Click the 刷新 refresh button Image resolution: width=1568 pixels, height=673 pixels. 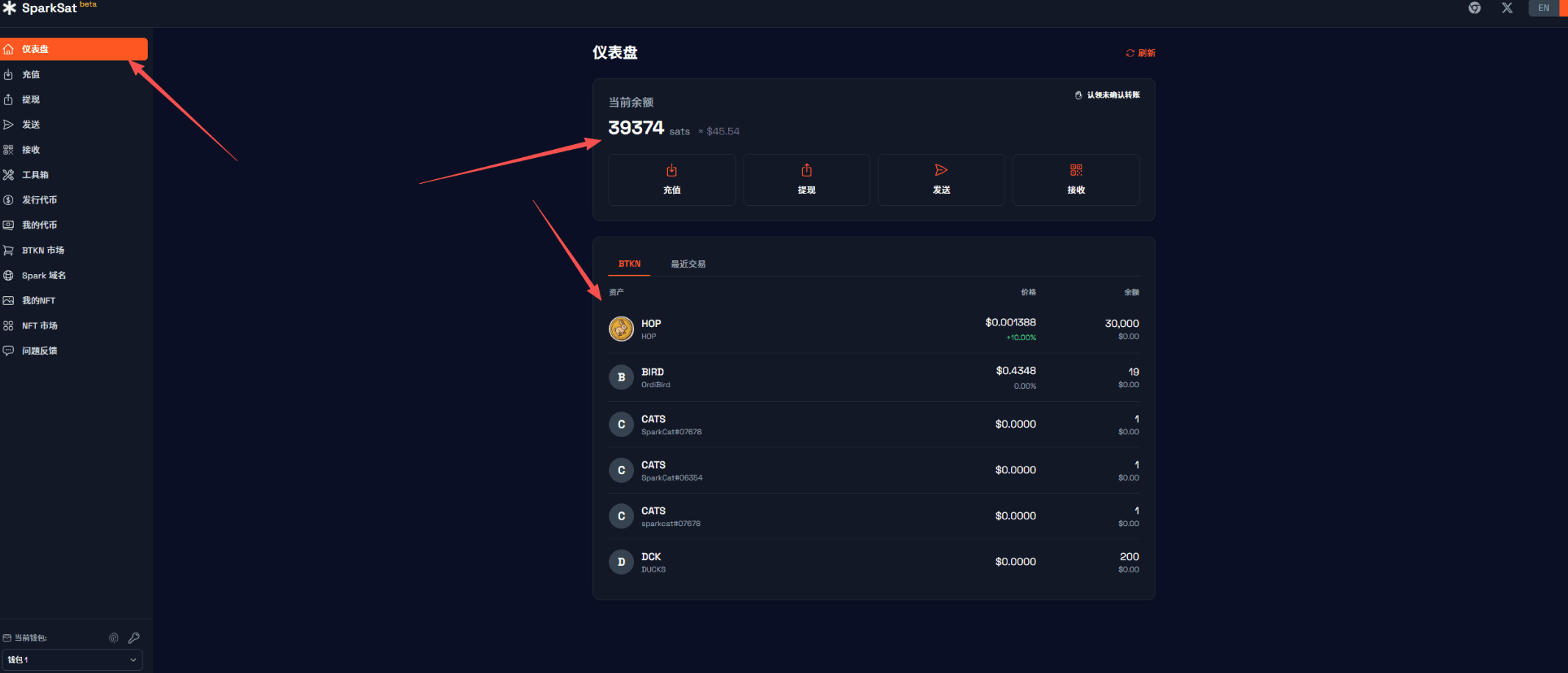point(1140,53)
